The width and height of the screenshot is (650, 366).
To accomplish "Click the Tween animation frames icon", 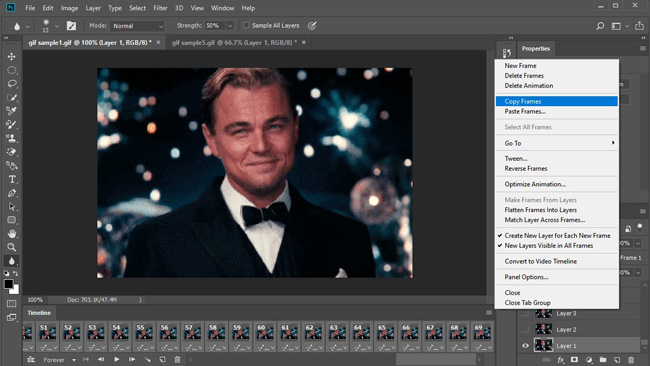I will tap(147, 359).
